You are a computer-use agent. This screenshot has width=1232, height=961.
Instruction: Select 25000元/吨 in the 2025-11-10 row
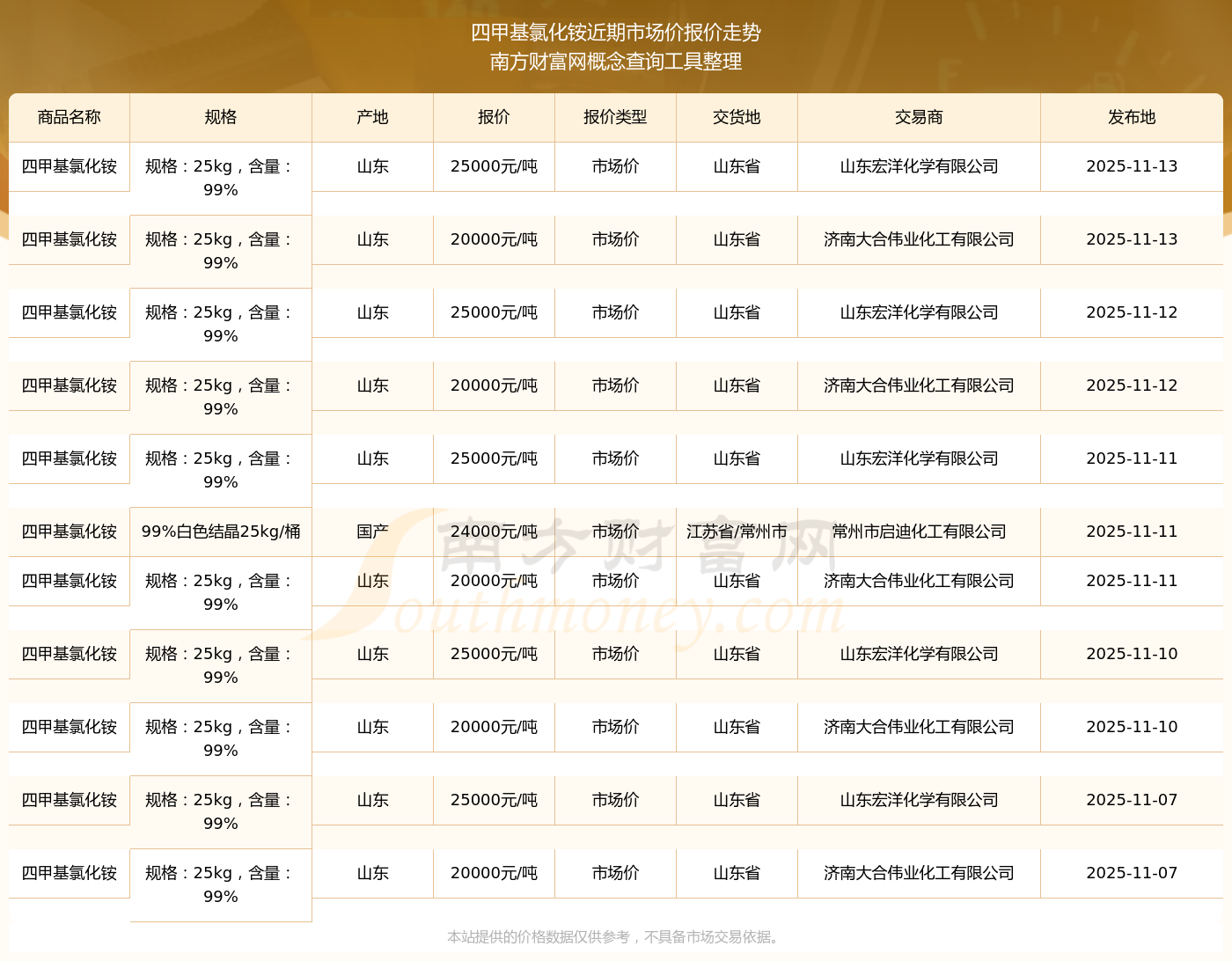tap(494, 654)
